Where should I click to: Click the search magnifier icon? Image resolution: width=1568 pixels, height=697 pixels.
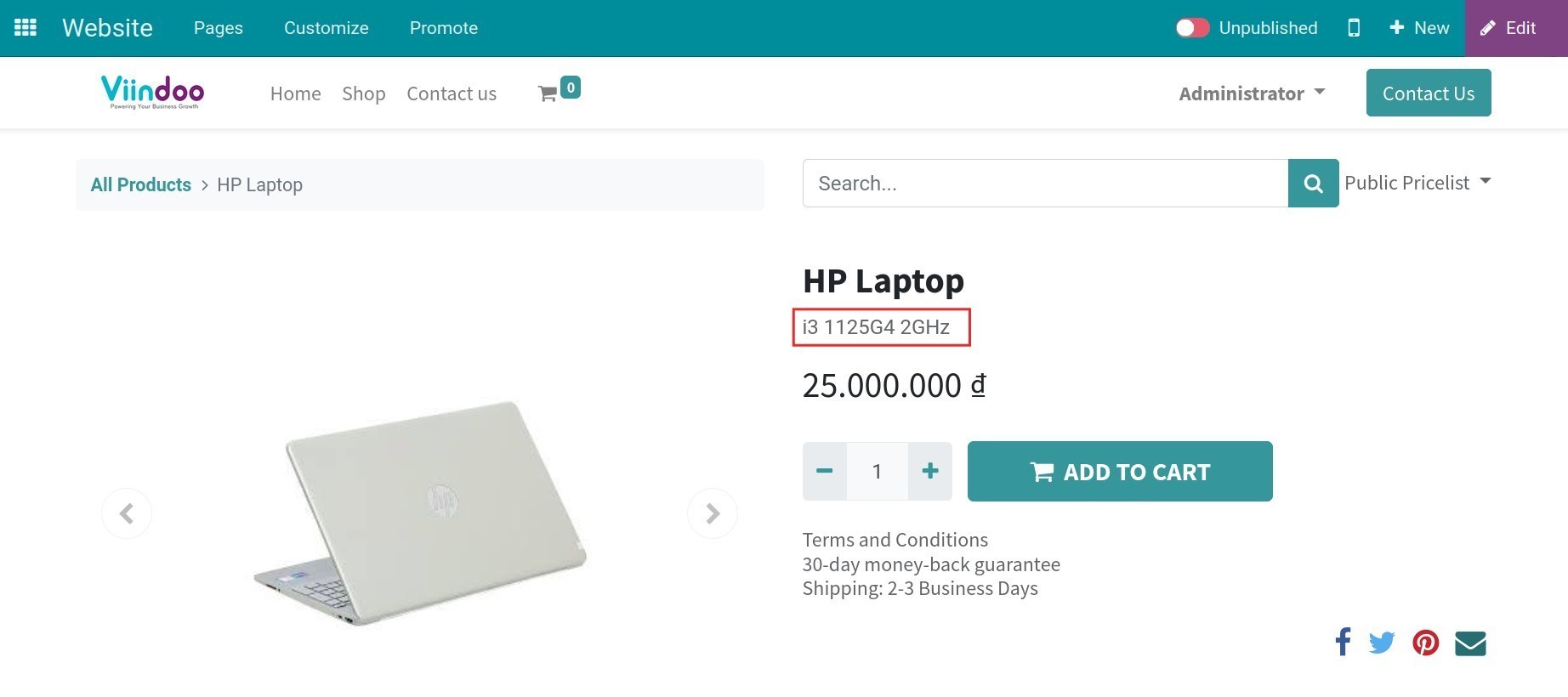pos(1313,183)
